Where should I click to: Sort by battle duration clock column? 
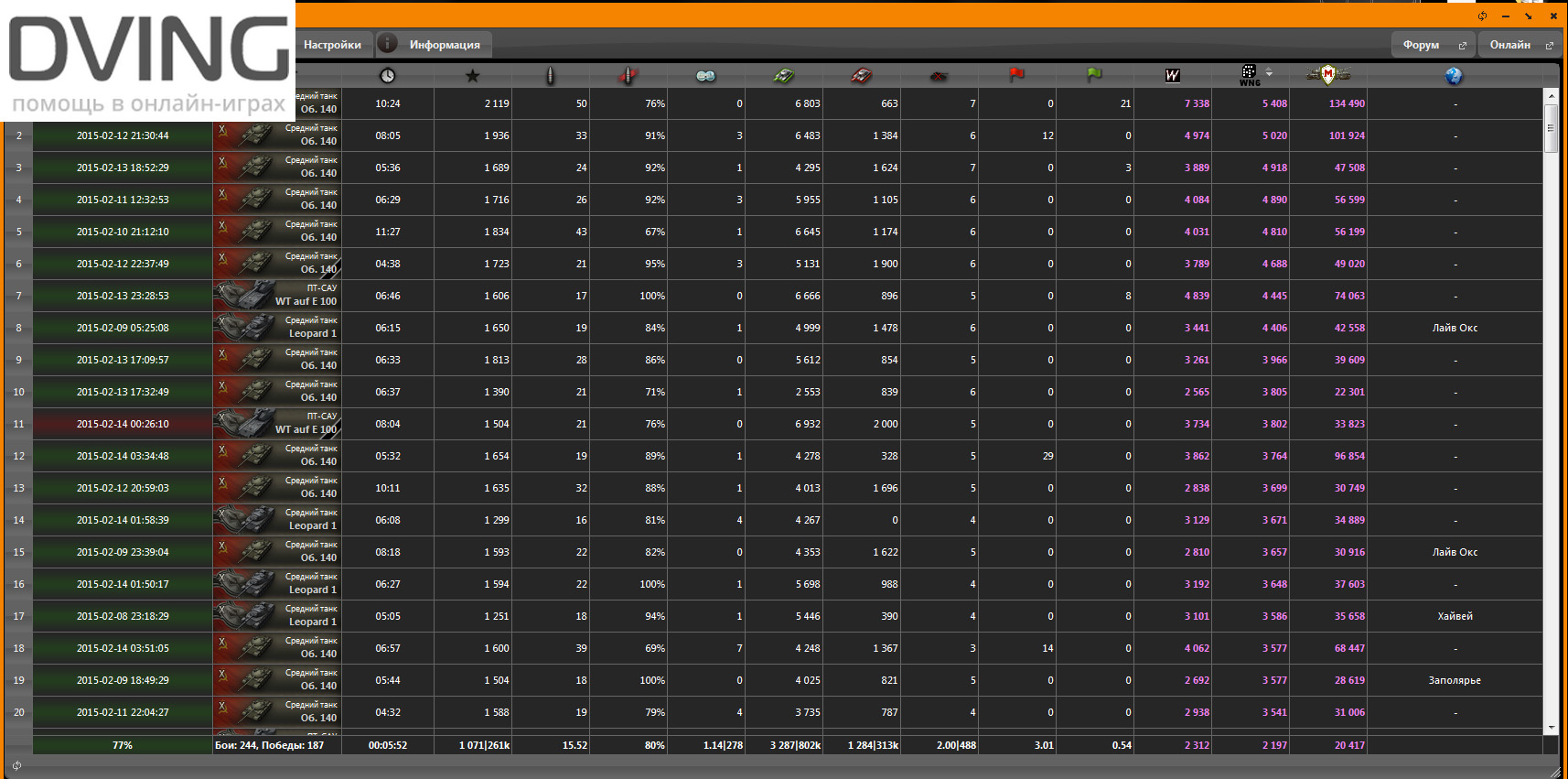click(x=388, y=76)
